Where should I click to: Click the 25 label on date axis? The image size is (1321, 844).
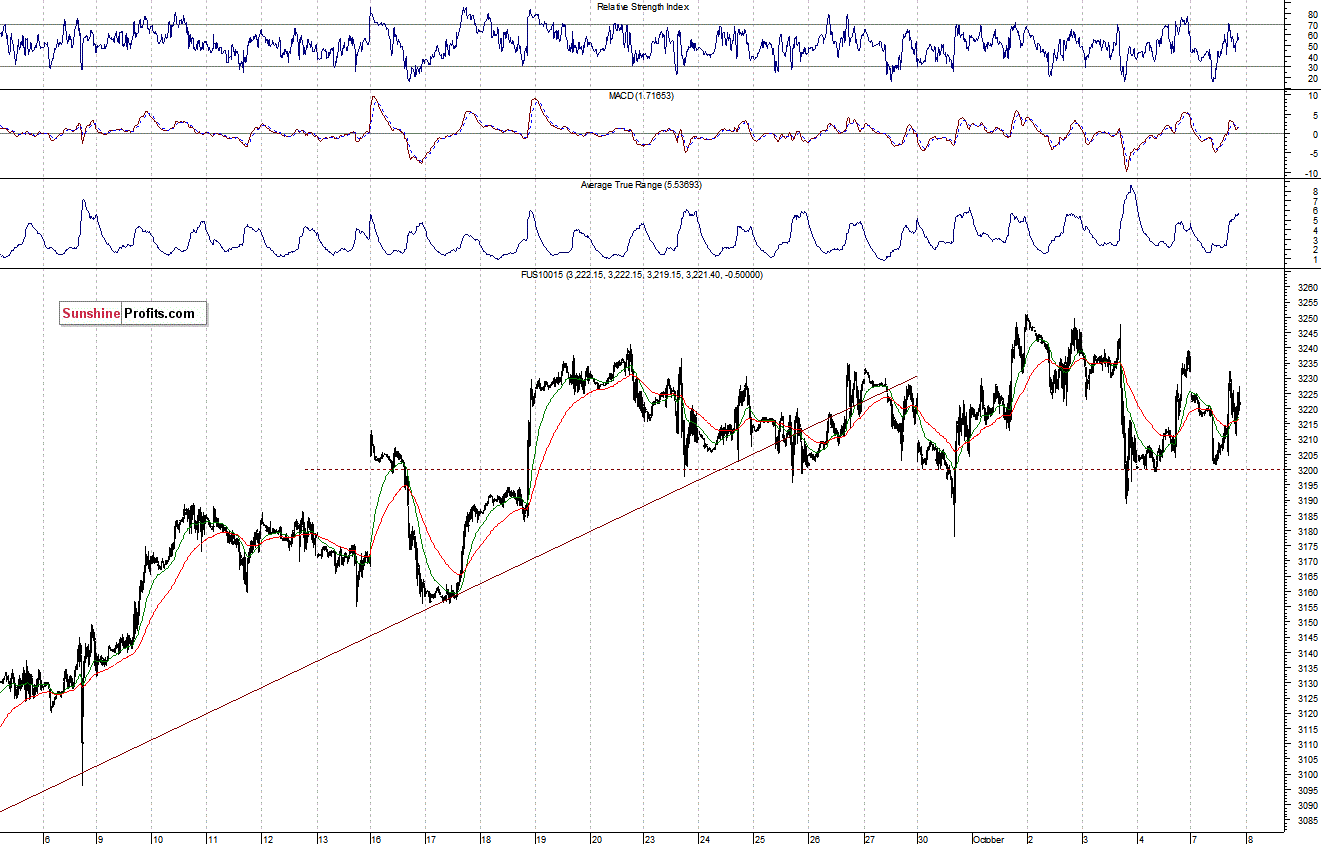(x=760, y=839)
